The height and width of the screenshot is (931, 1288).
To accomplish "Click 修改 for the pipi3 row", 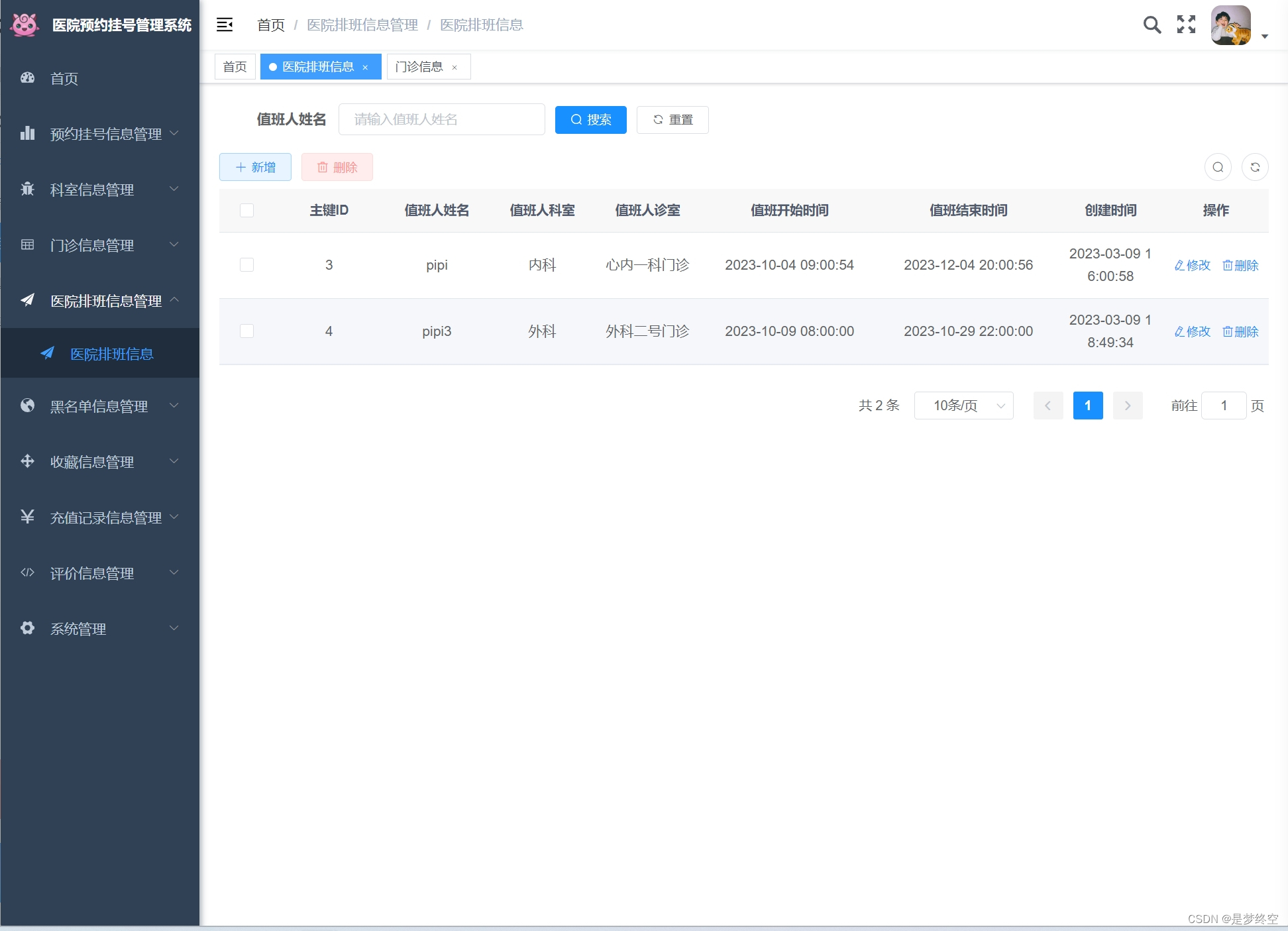I will pyautogui.click(x=1192, y=331).
